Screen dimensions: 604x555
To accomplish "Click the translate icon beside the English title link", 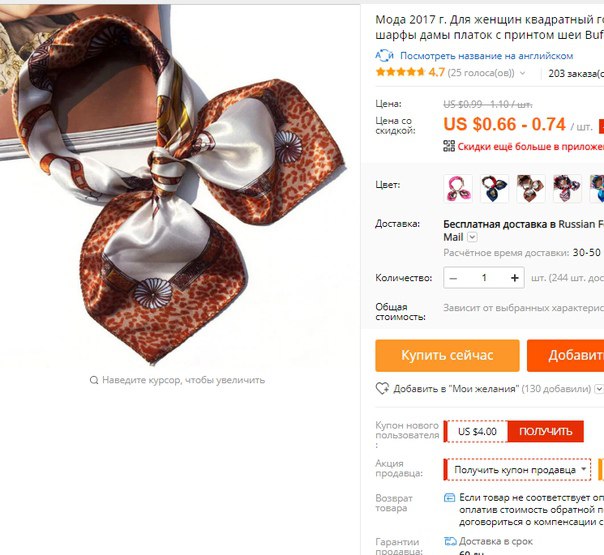I will 384,55.
